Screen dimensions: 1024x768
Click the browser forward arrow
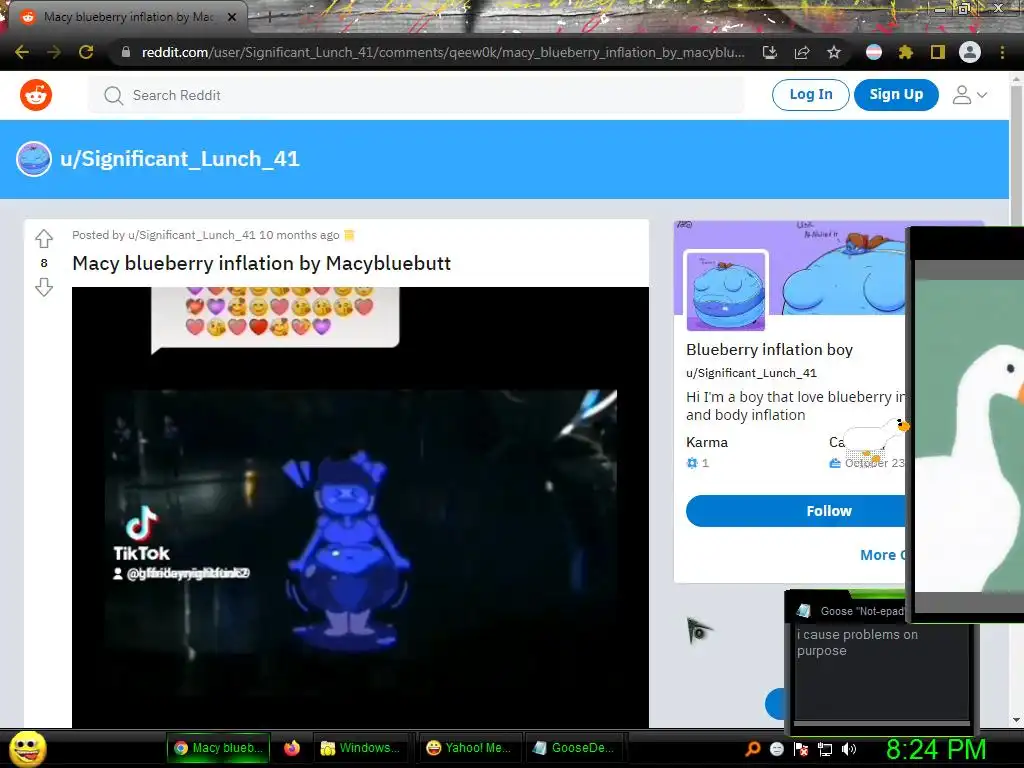click(x=54, y=52)
